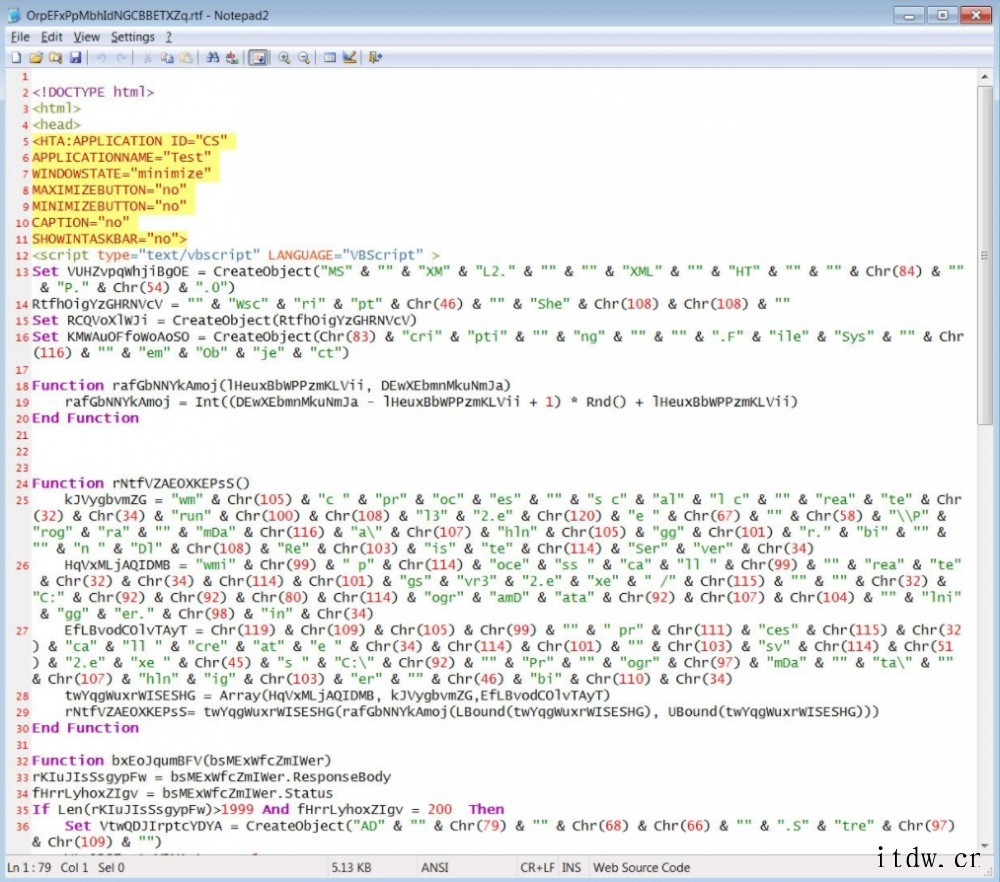Click the Copy toolbar icon
Image resolution: width=1000 pixels, height=882 pixels.
(x=167, y=57)
